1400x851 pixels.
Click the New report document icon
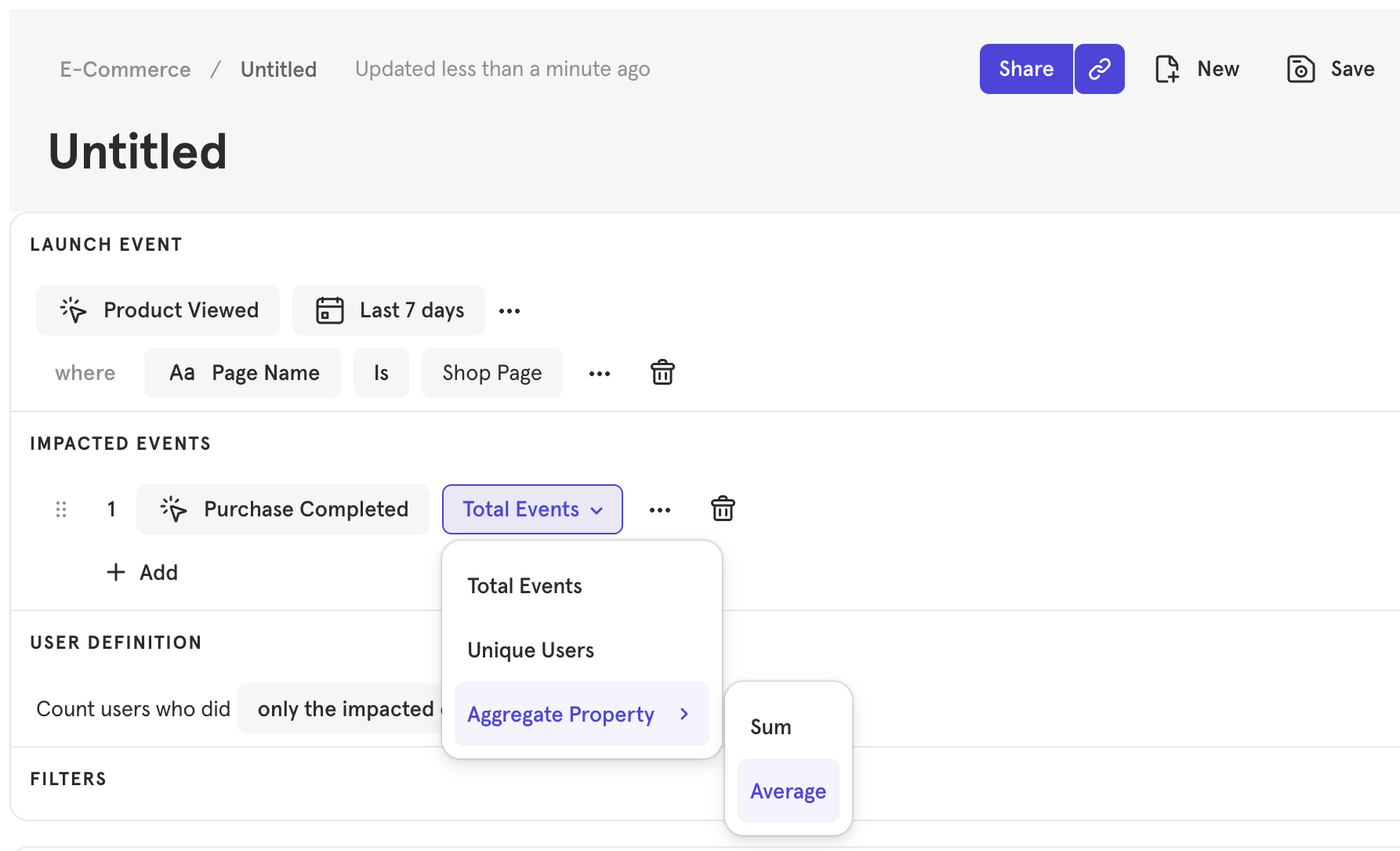click(x=1167, y=69)
